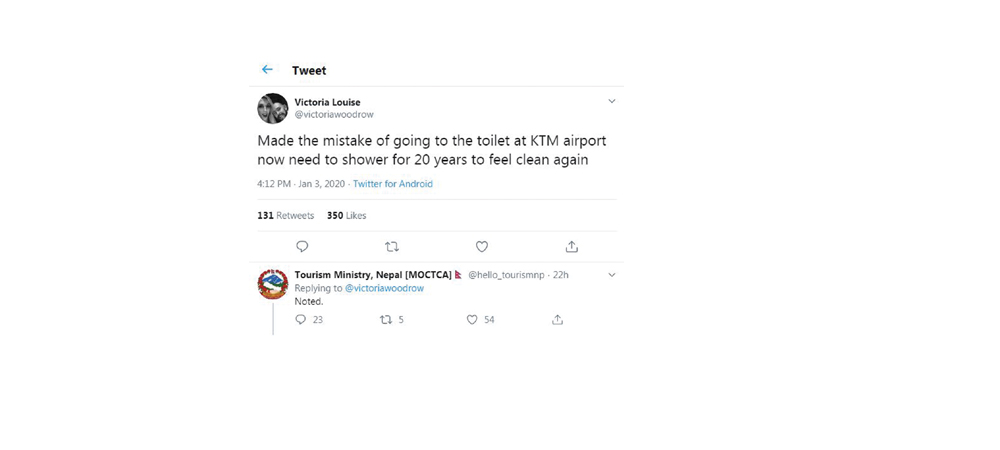Viewport: 1000px width, 450px height.
Task: Retweet the KTM airport toilet tweet
Action: coord(392,246)
